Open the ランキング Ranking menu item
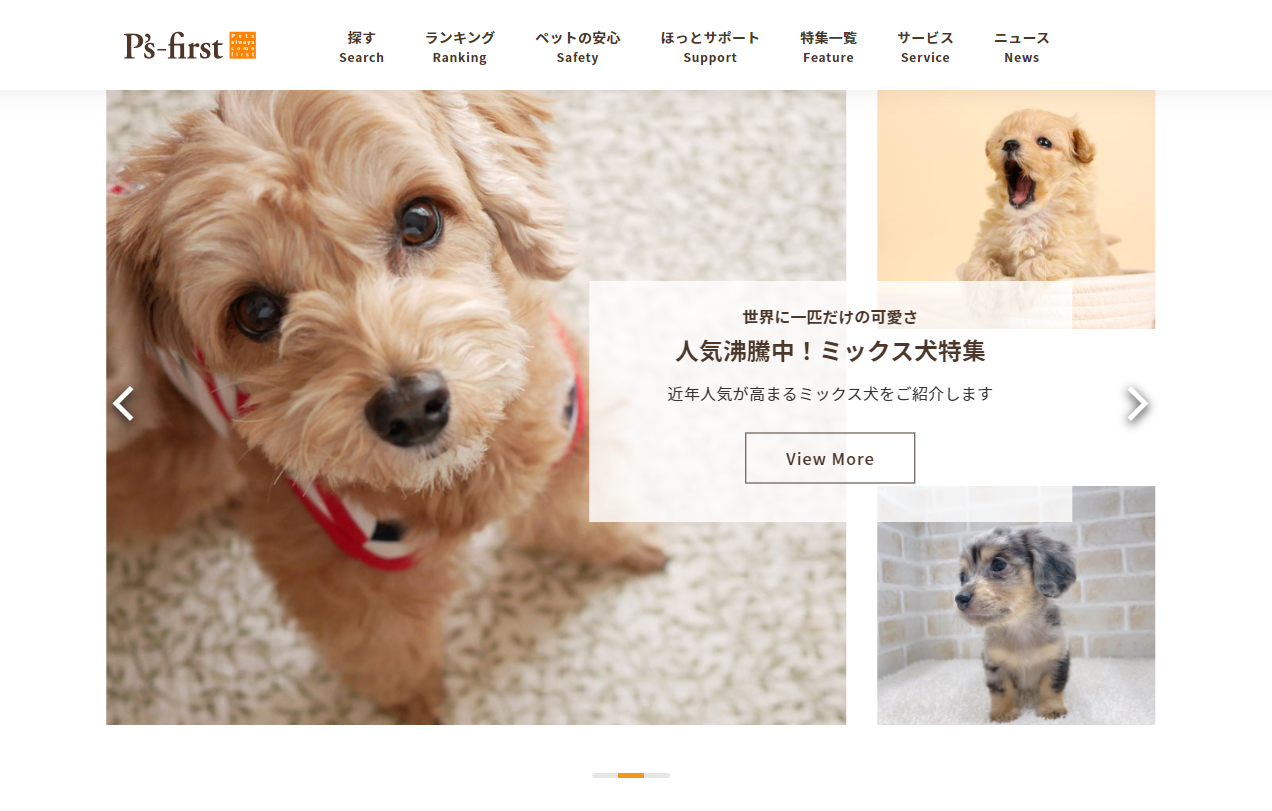 pos(459,47)
